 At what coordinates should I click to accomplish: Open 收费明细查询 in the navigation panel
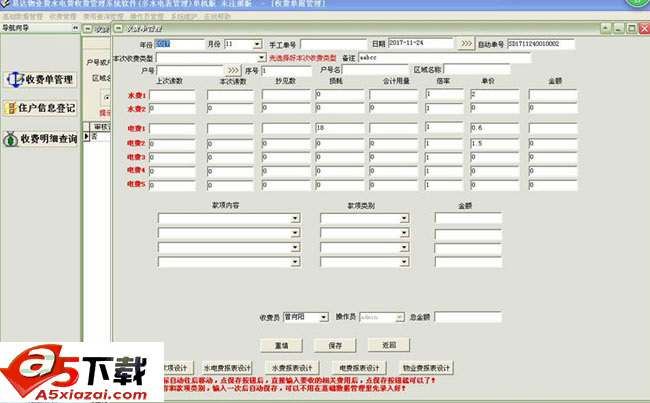pos(40,139)
